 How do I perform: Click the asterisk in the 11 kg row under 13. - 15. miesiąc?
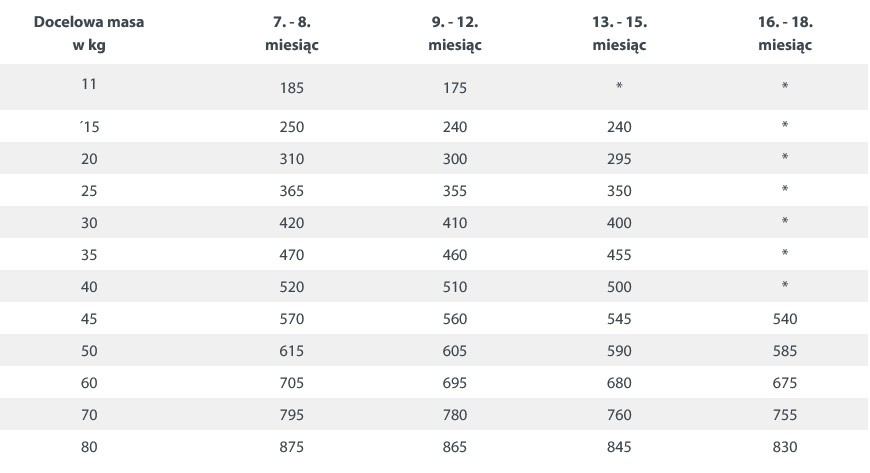[619, 87]
